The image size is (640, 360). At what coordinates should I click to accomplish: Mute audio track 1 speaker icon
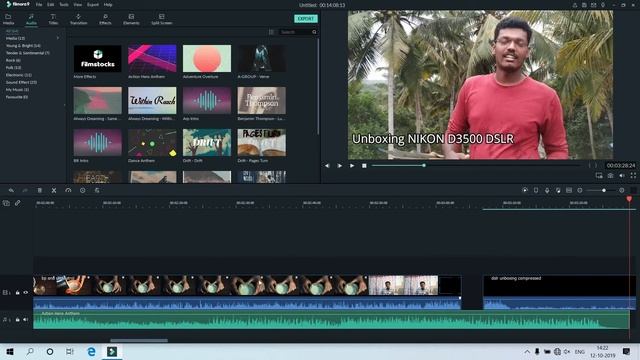pyautogui.click(x=26, y=320)
